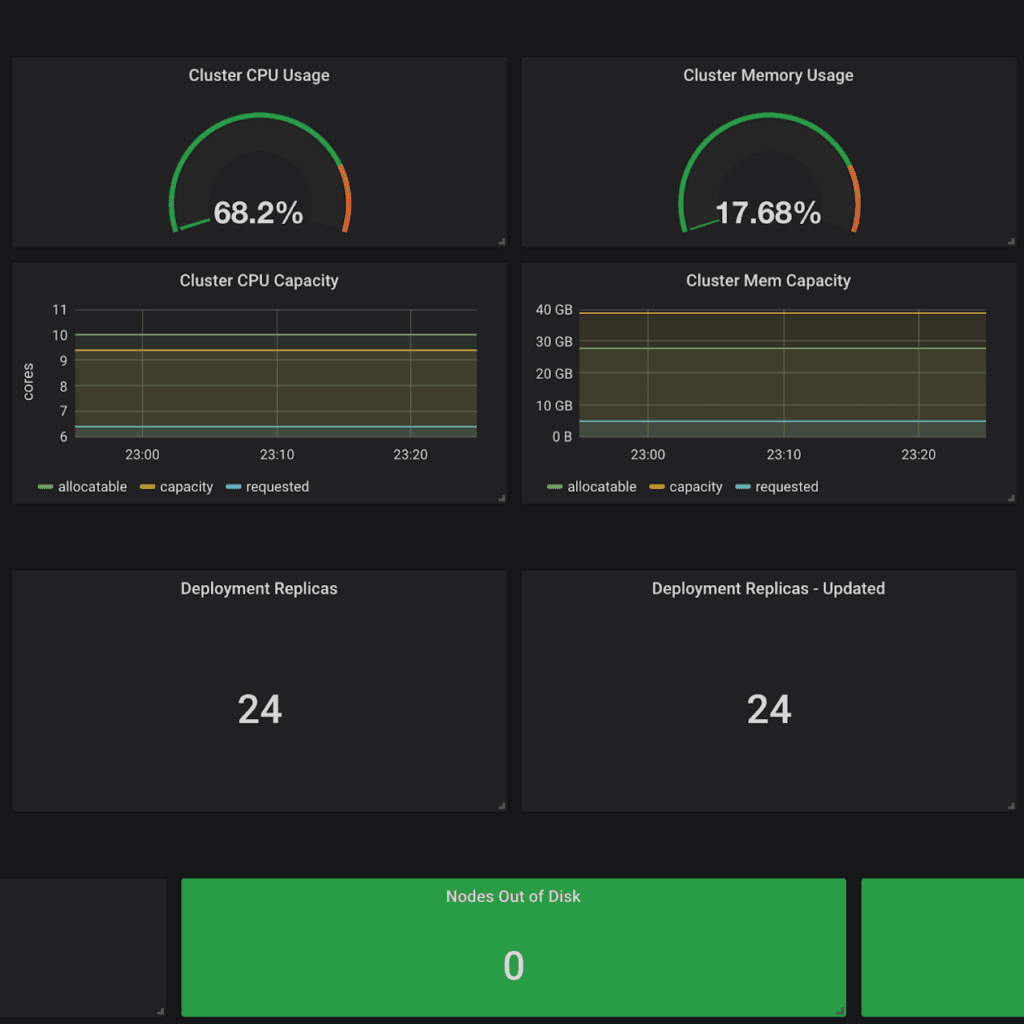
Task: Click resize handle of Cluster Memory Usage panel
Action: (1011, 241)
